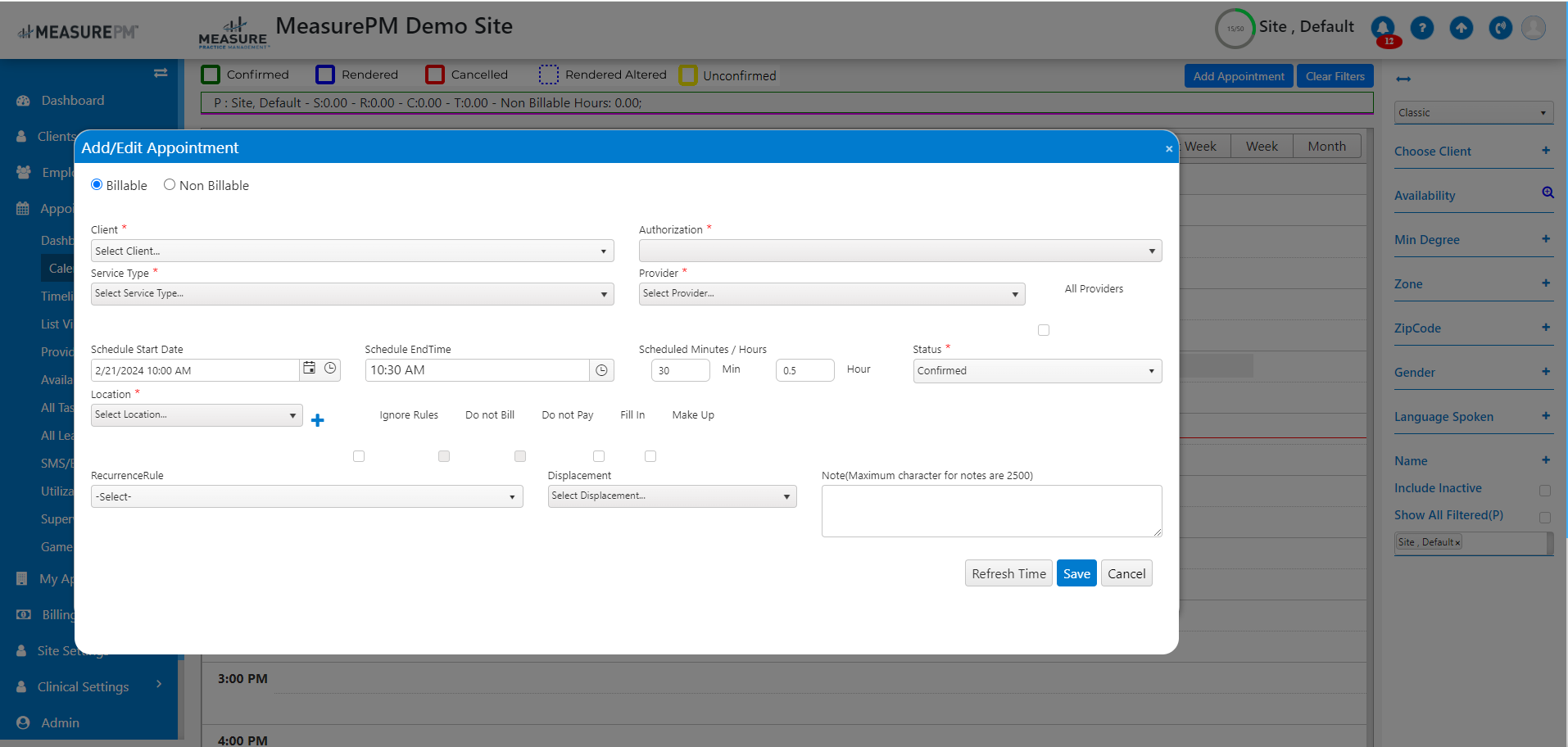
Task: Select the Billable radio option
Action: pos(97,184)
